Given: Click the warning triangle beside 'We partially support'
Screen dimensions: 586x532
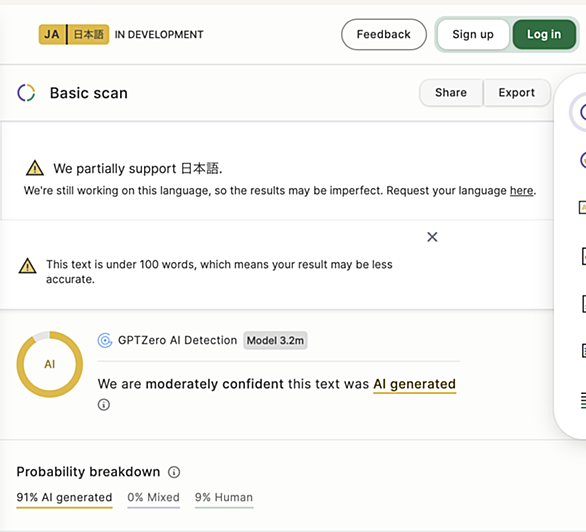Looking at the screenshot, I should pos(35,168).
